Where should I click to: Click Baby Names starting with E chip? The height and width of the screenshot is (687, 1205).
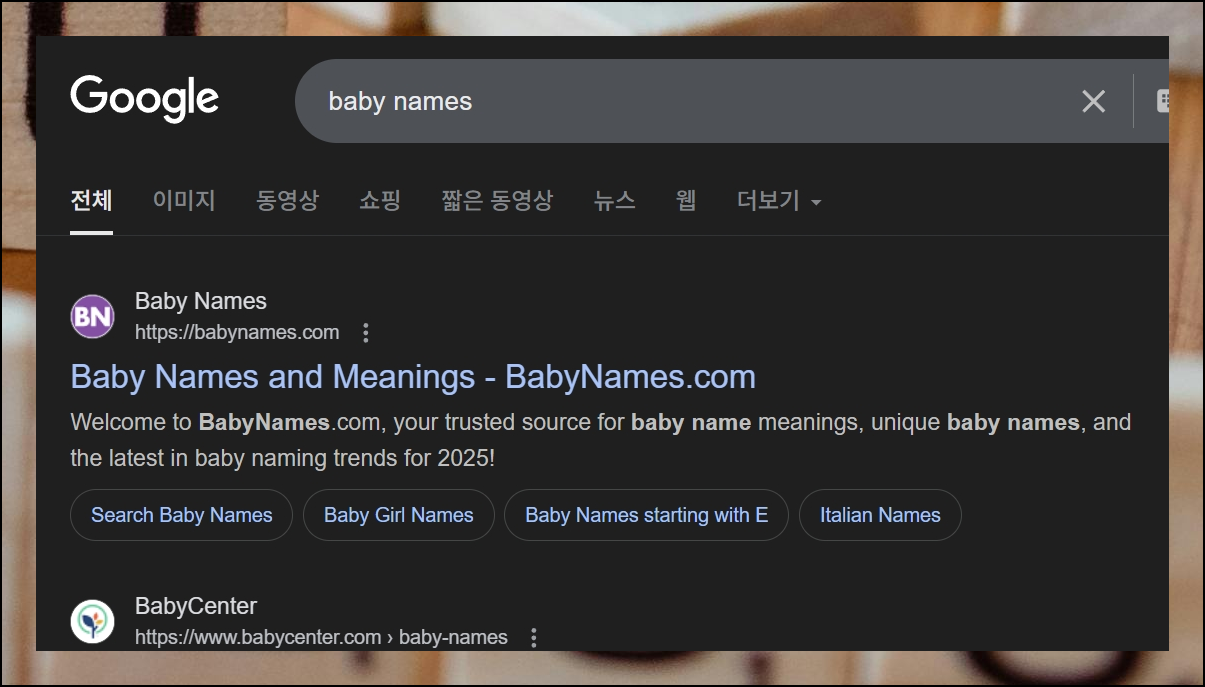[647, 515]
